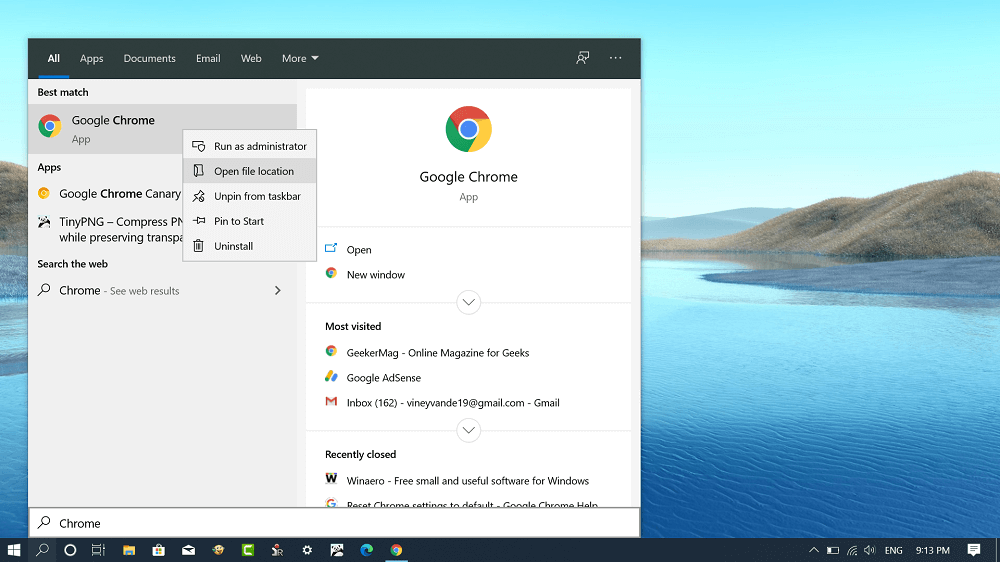Open Task View on the taskbar
This screenshot has height=562, width=1000.
point(98,550)
